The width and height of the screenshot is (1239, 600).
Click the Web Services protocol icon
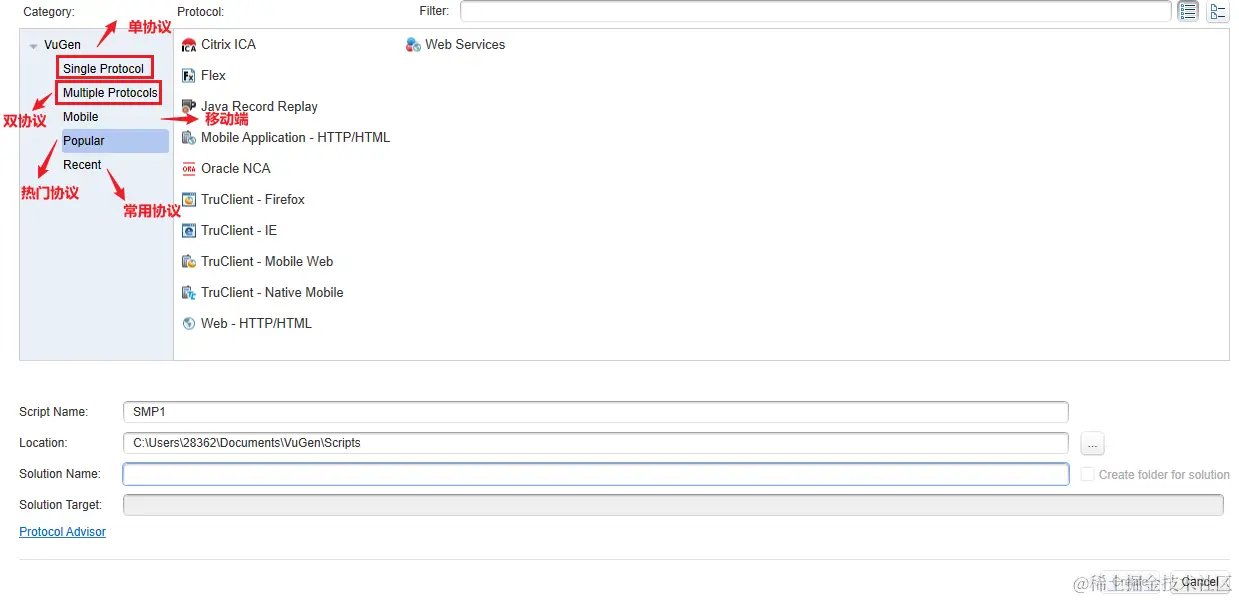coord(413,45)
